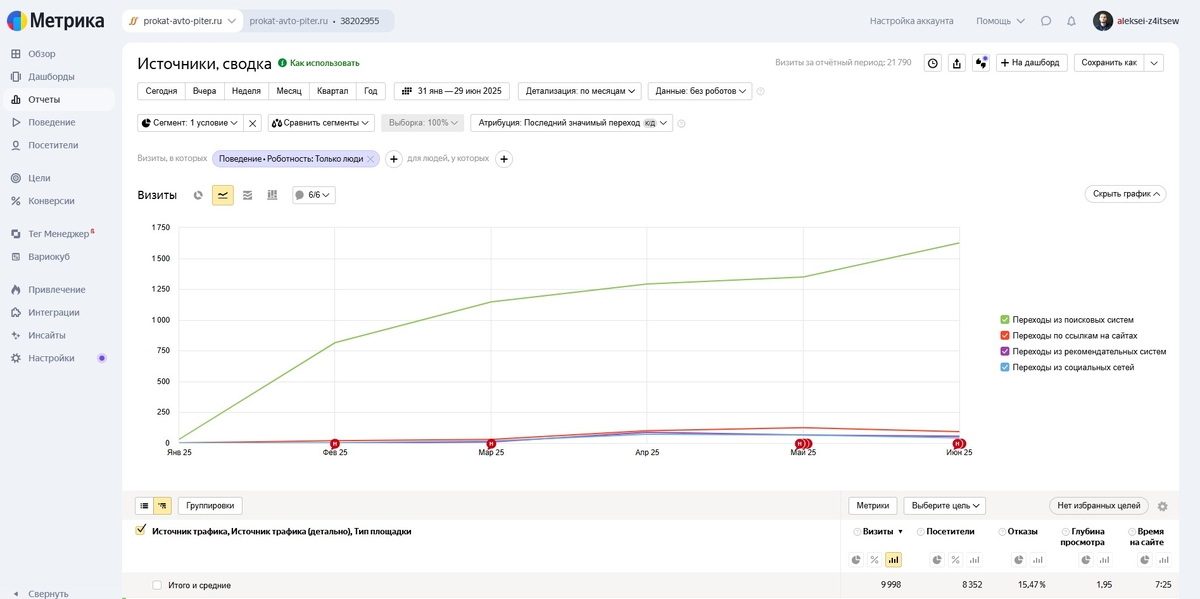
Task: Select stacked area chart icon
Action: (247, 195)
